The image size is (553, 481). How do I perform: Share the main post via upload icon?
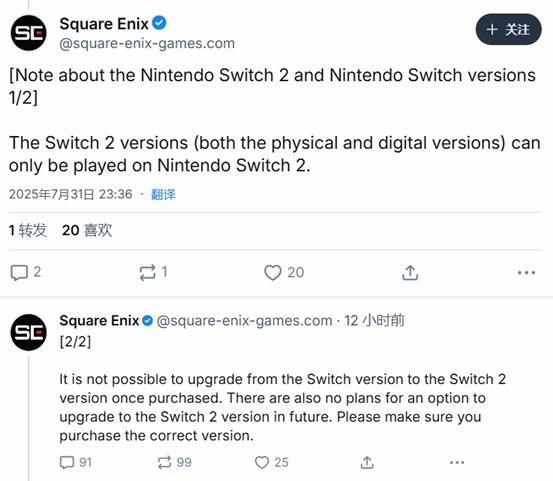pyautogui.click(x=410, y=273)
